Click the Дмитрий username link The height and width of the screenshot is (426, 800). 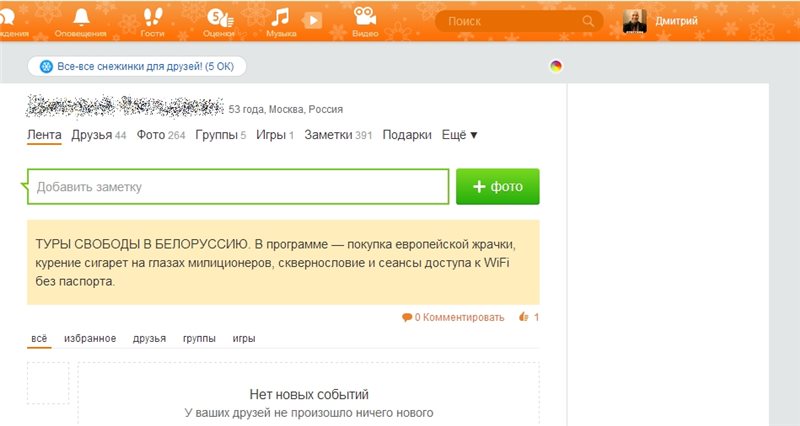tap(676, 21)
